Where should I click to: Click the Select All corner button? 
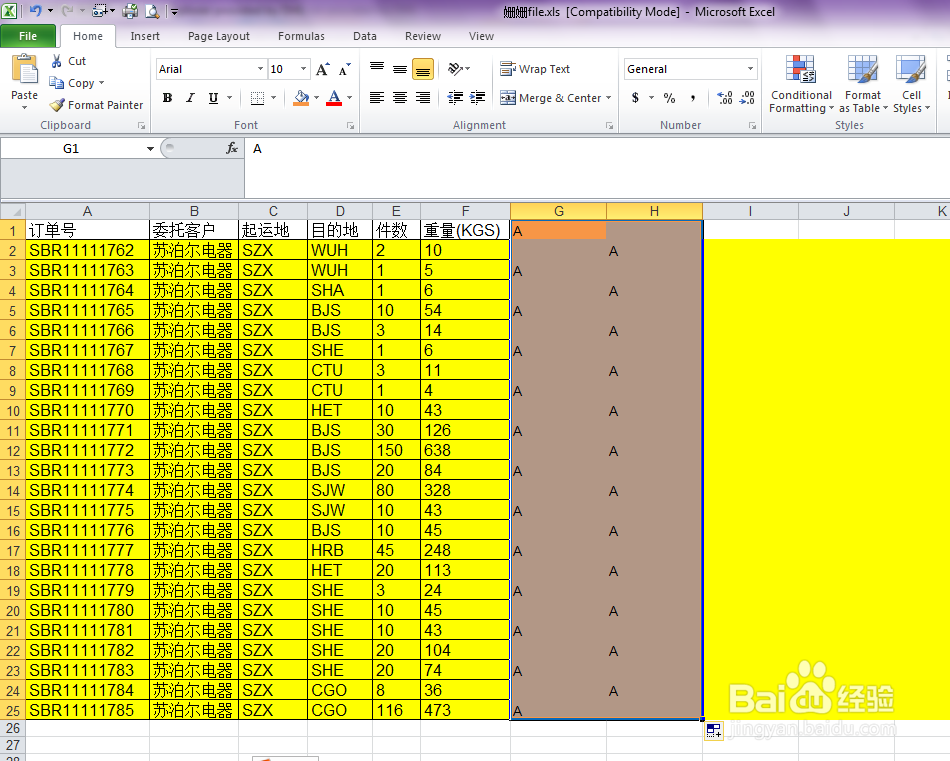click(x=13, y=211)
